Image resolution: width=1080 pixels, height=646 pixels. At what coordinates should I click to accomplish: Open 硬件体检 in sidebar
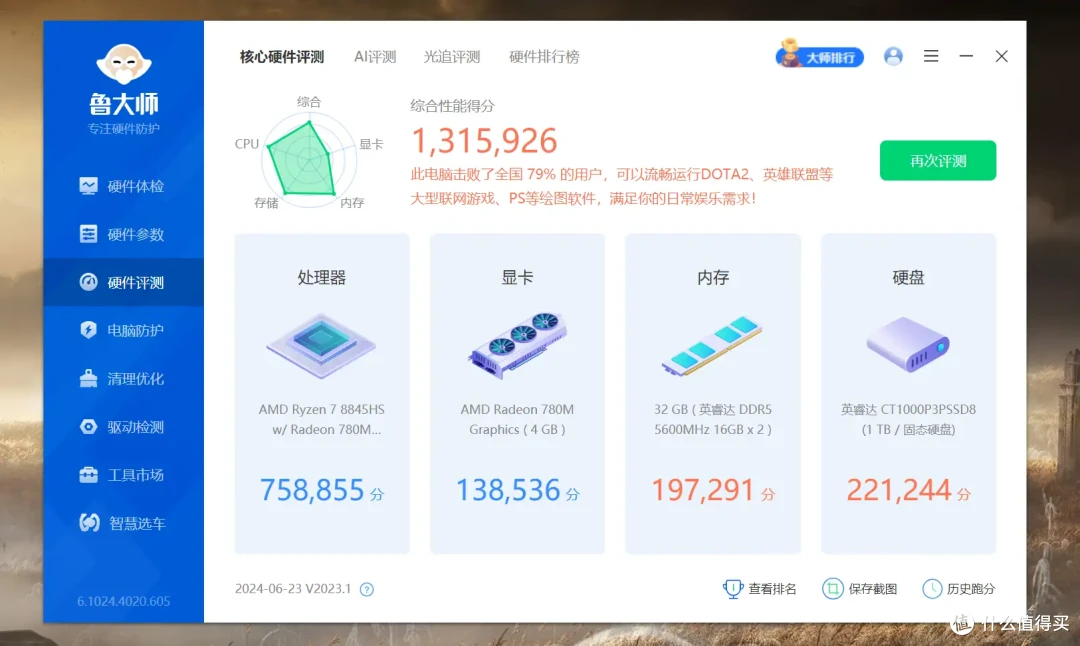pos(123,186)
